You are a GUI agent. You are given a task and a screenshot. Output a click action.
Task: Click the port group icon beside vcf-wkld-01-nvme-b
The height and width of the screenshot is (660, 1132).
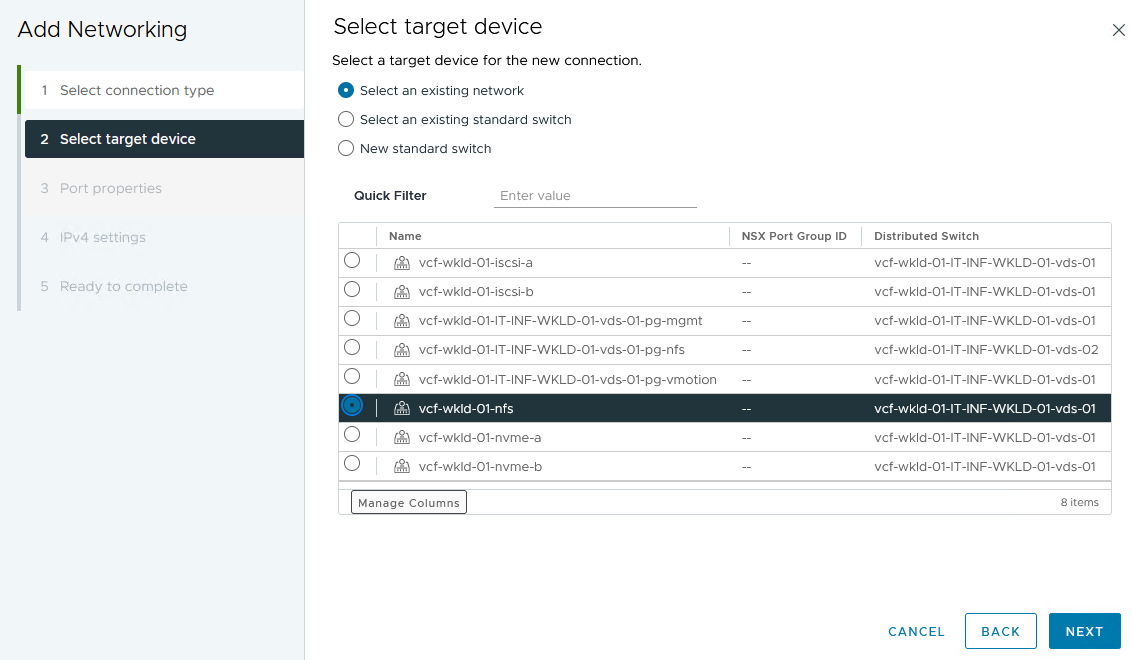(402, 466)
